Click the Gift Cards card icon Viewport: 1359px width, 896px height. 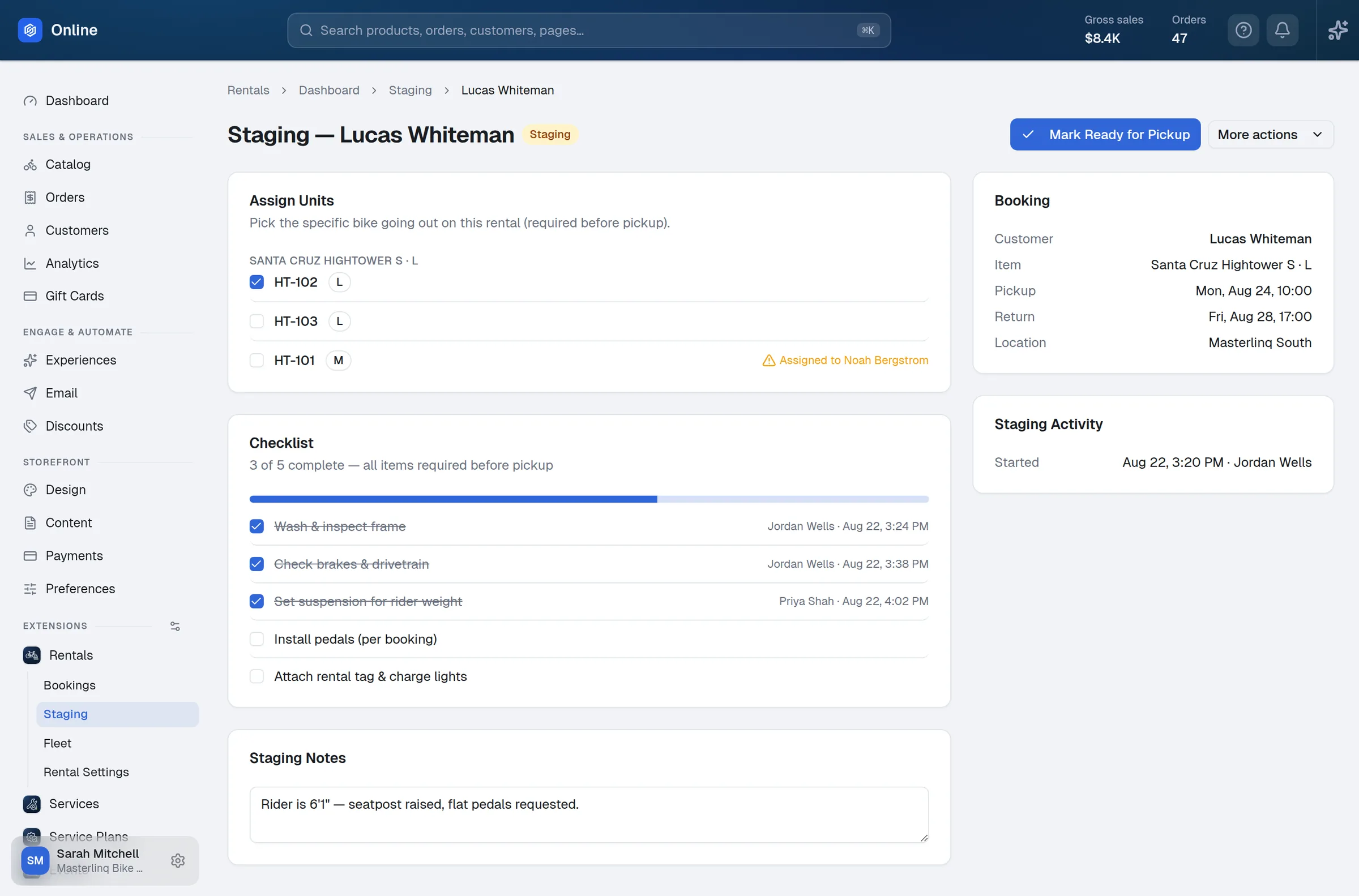29,296
